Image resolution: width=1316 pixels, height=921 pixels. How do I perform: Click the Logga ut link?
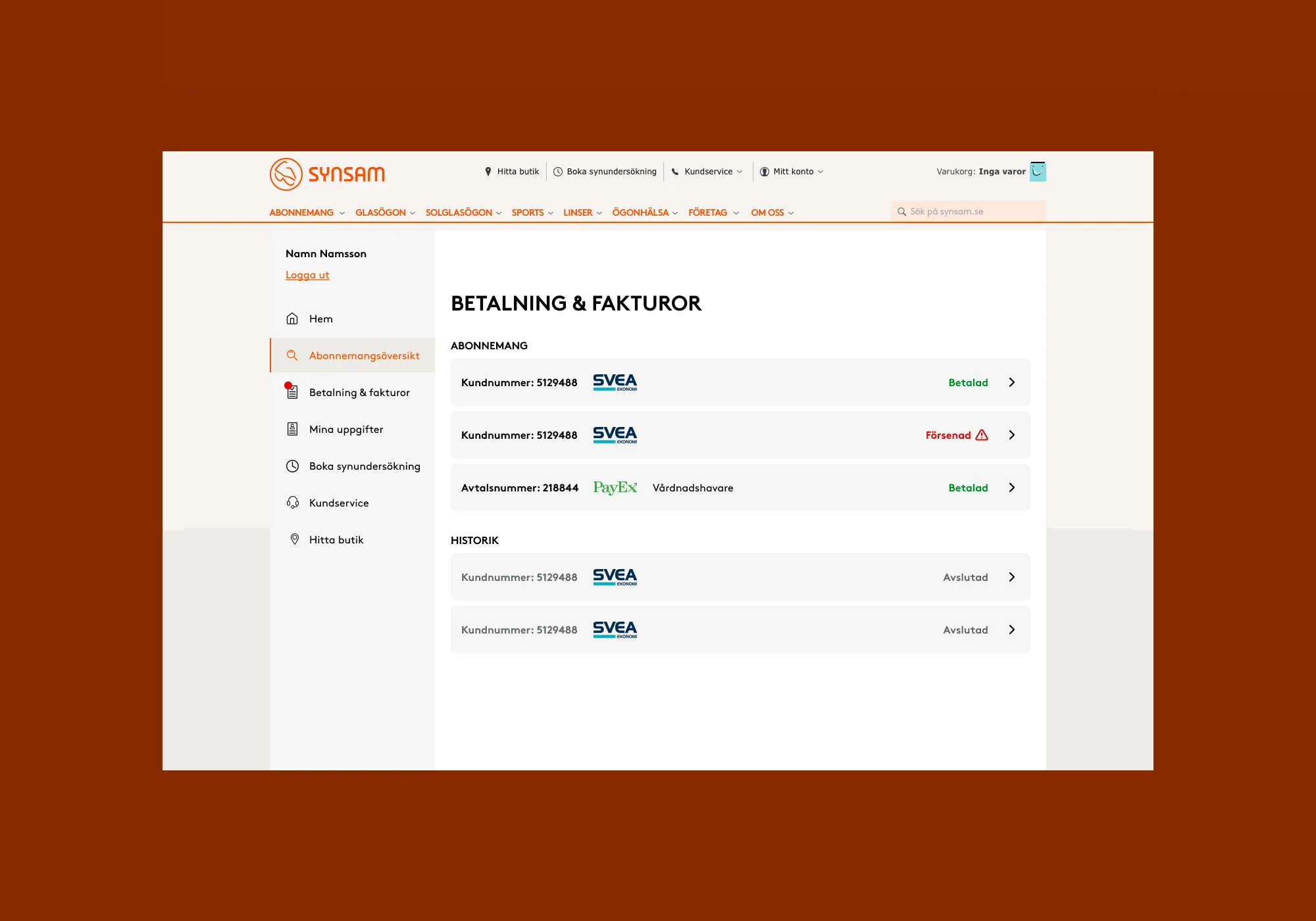(307, 275)
